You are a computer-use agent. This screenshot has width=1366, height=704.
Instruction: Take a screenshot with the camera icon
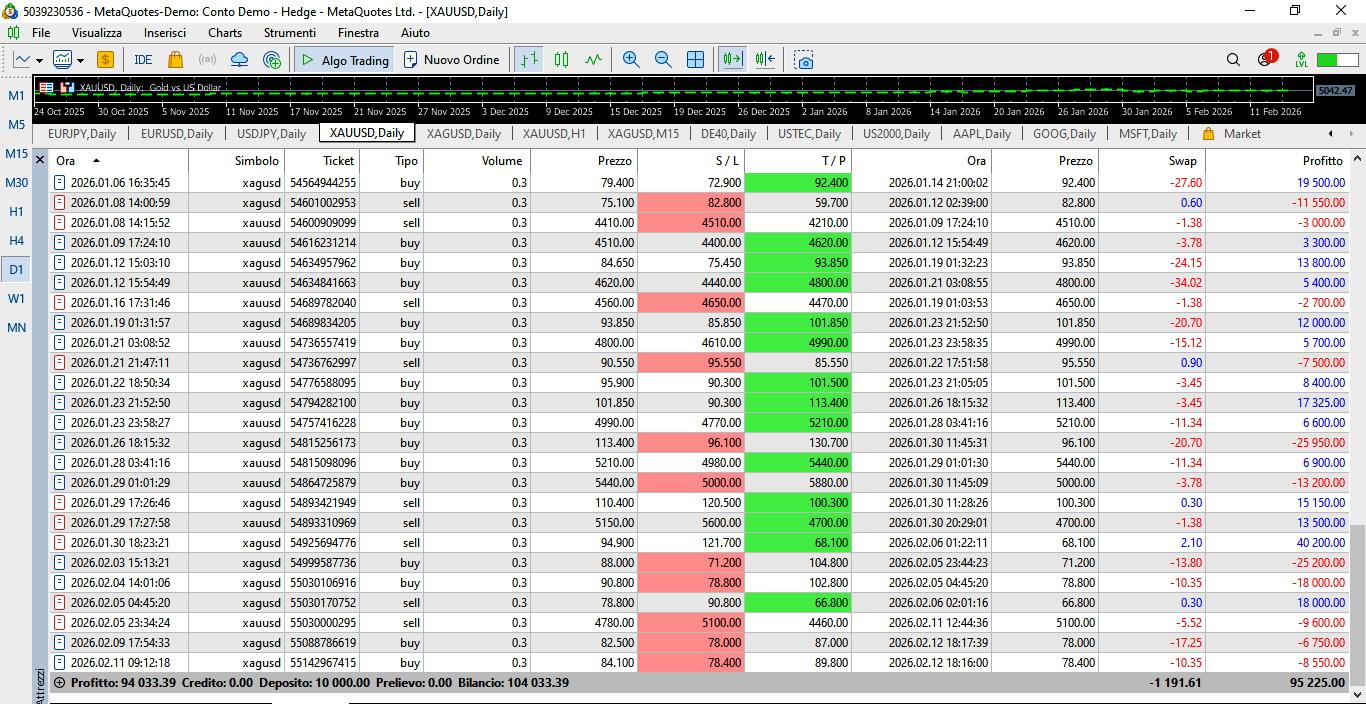pyautogui.click(x=804, y=60)
